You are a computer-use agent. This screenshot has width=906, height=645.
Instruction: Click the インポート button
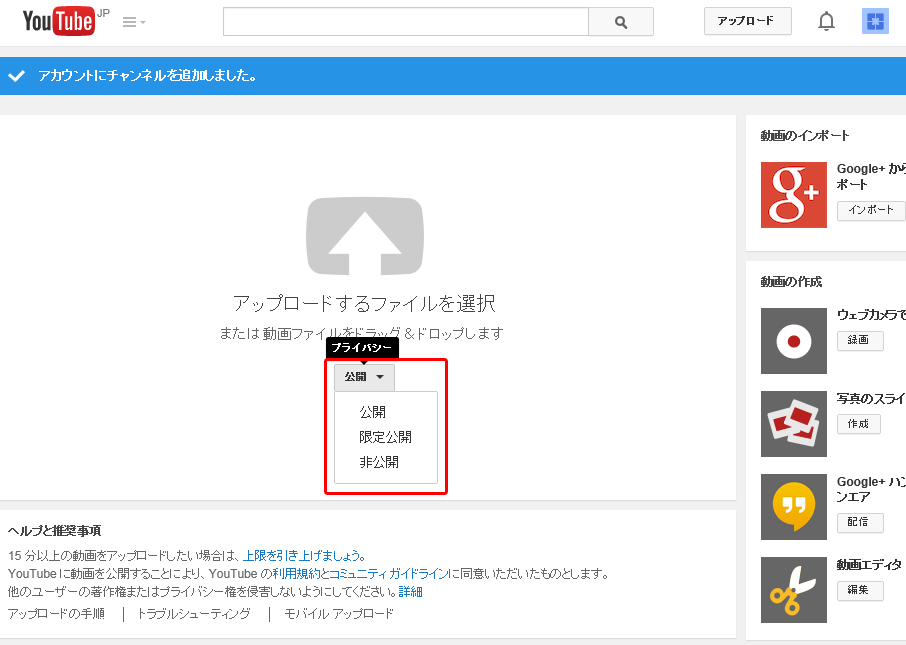click(870, 210)
